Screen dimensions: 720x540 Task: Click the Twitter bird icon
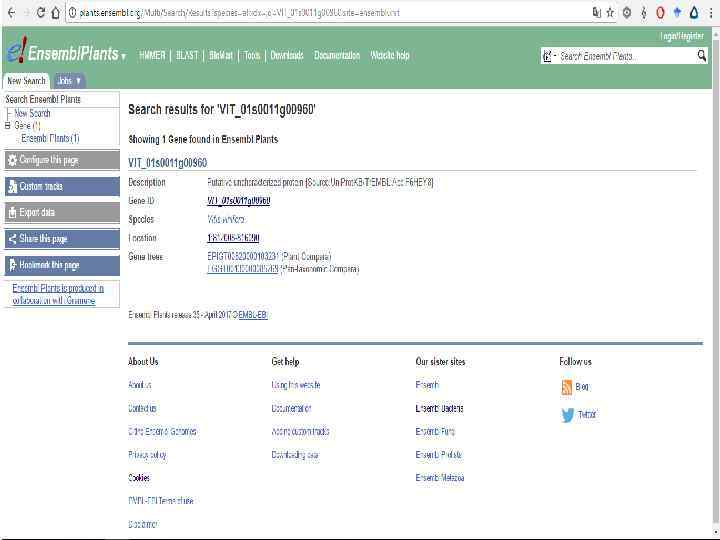[x=568, y=415]
